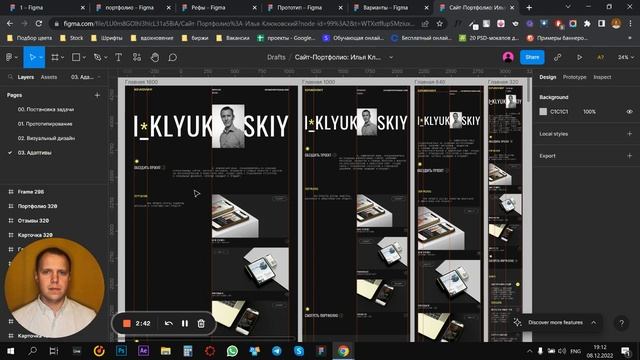This screenshot has height=360, width=640.
Task: Expand shape tools dropdown arrow
Action: click(x=84, y=58)
